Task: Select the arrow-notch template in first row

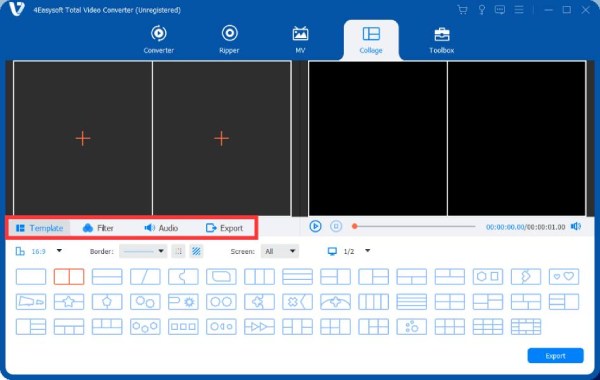Action: coord(526,277)
